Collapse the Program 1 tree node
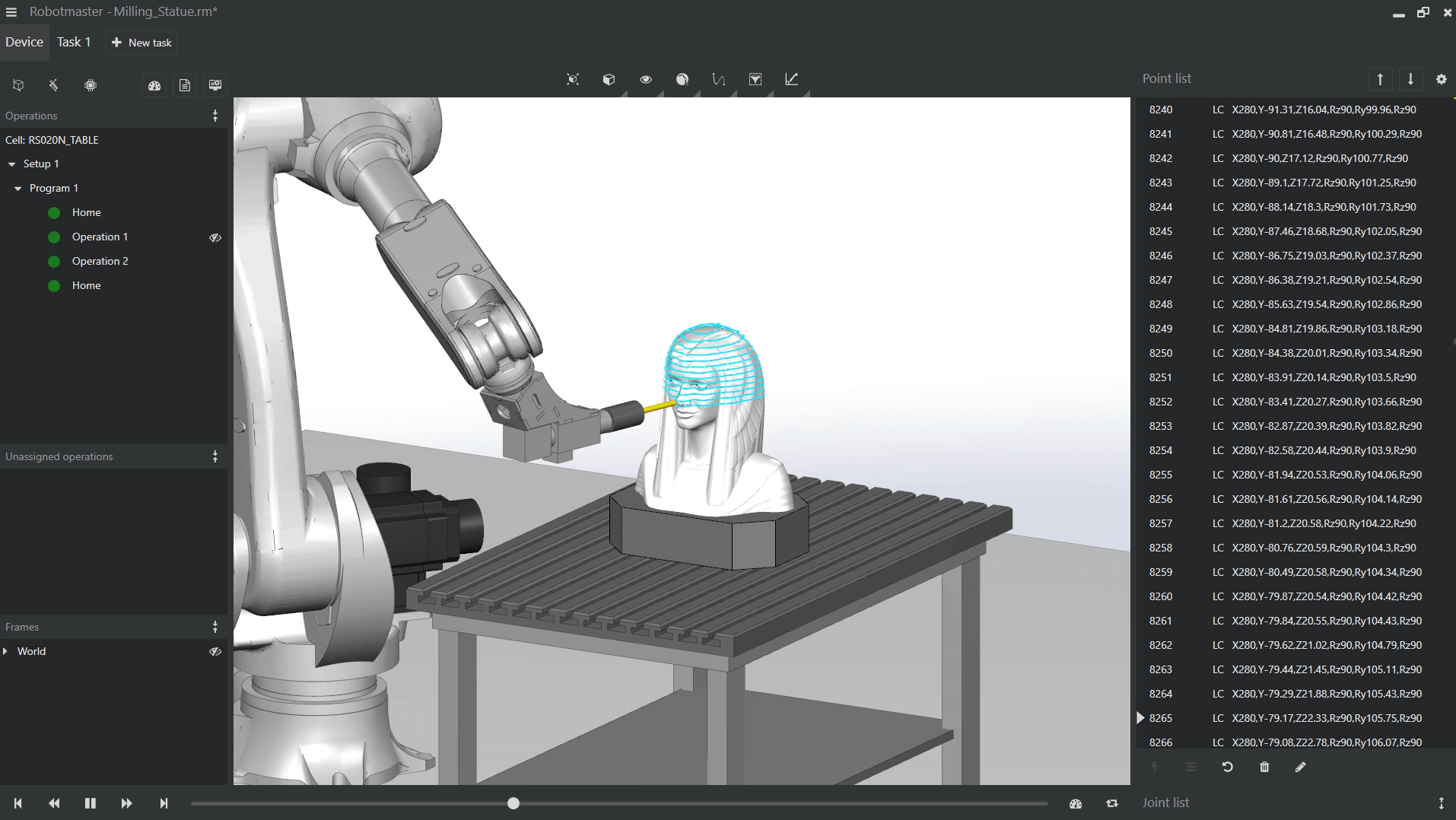This screenshot has height=820, width=1456. [18, 189]
